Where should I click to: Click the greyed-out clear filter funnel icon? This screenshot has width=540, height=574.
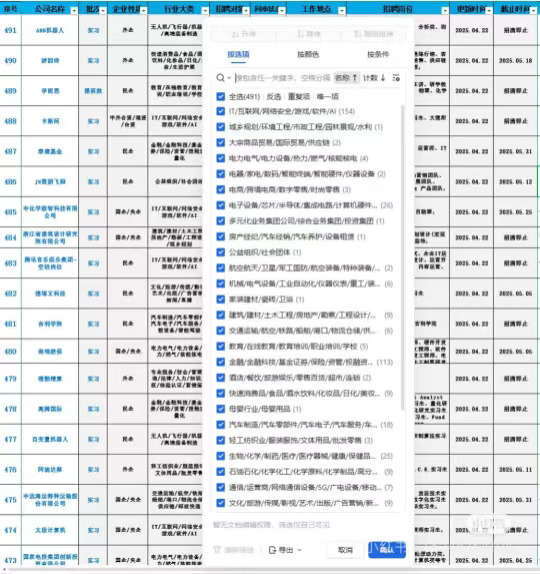pos(217,550)
